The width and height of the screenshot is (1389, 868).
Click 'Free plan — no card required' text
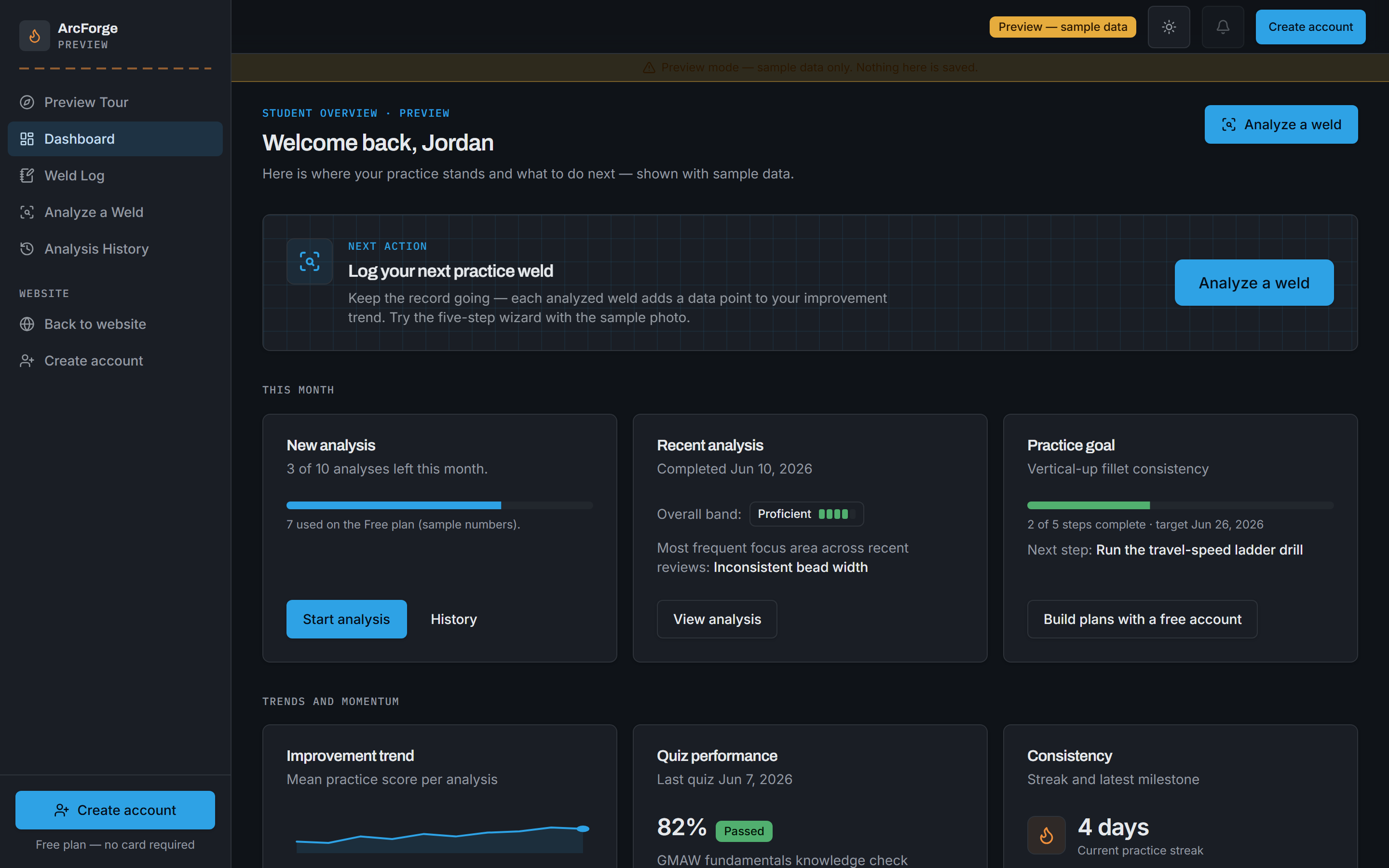[115, 844]
